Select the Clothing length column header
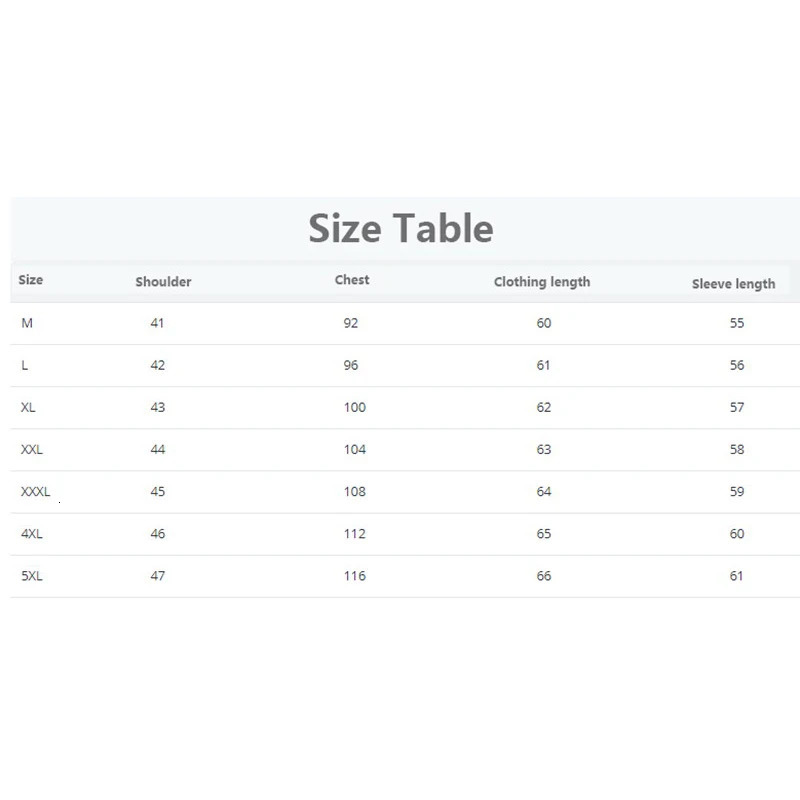800x800 pixels. (542, 282)
